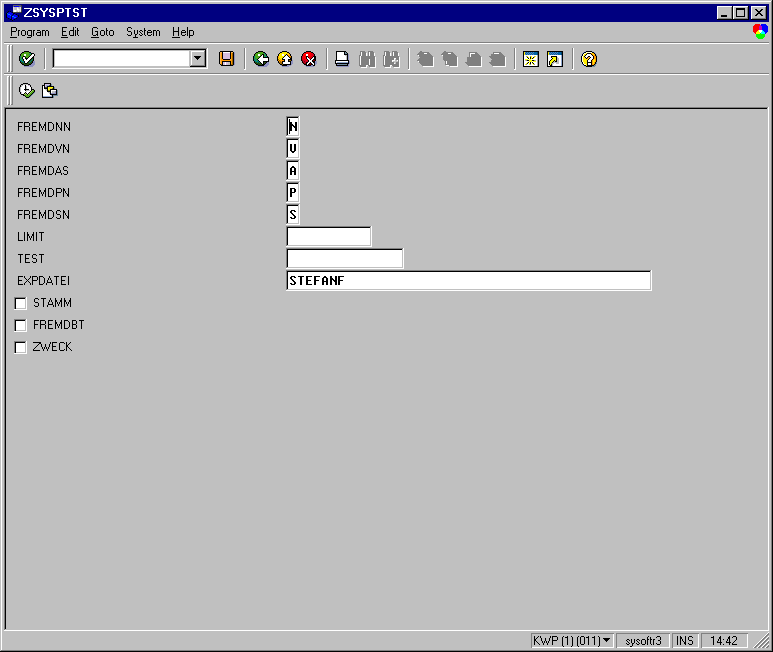Minimize the ZSYSPTST window
The image size is (773, 652).
coord(724,13)
